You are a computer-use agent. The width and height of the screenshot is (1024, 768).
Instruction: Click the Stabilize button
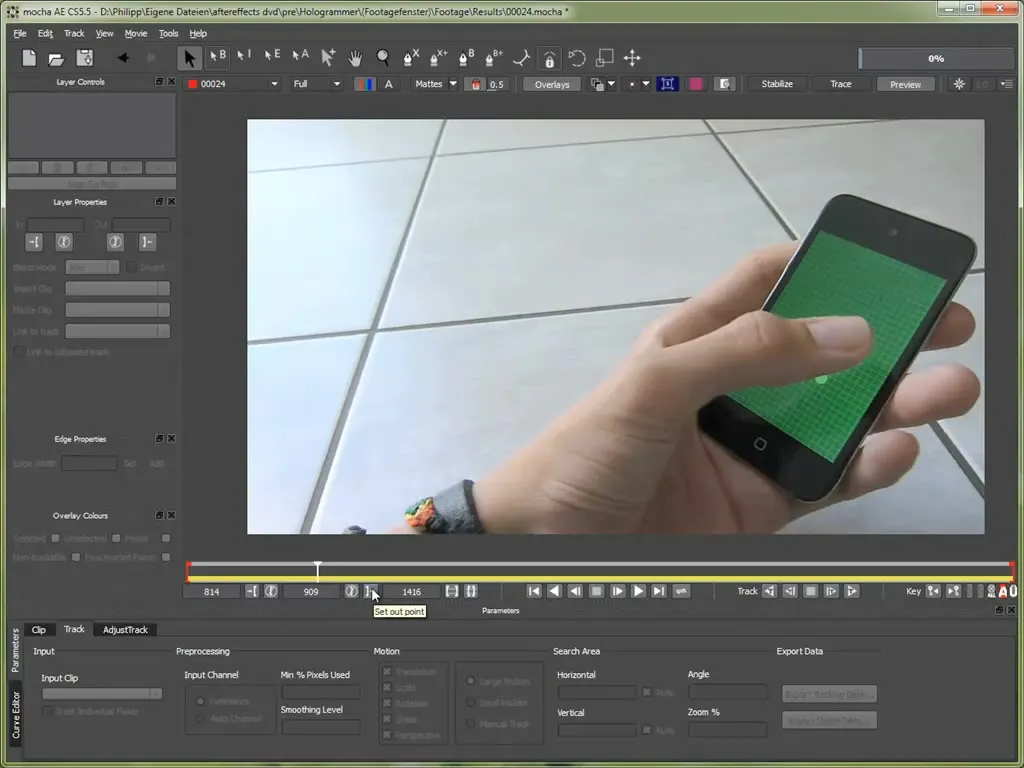tap(776, 84)
